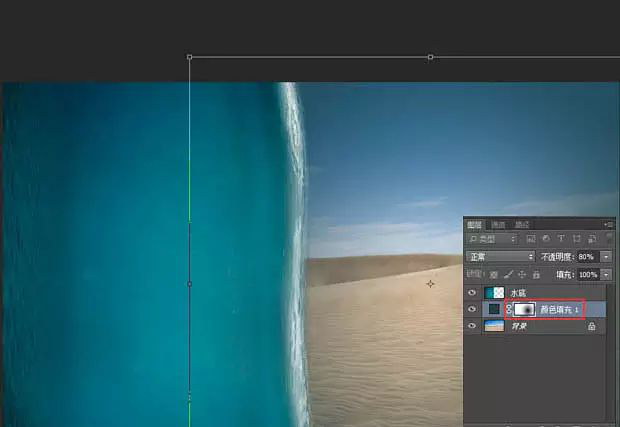
Task: Click the adjustment layer filter icon
Action: 544,240
